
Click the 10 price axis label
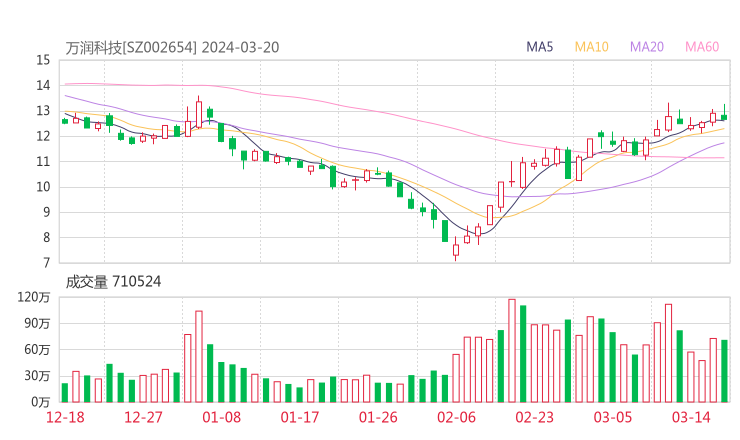pyautogui.click(x=43, y=187)
